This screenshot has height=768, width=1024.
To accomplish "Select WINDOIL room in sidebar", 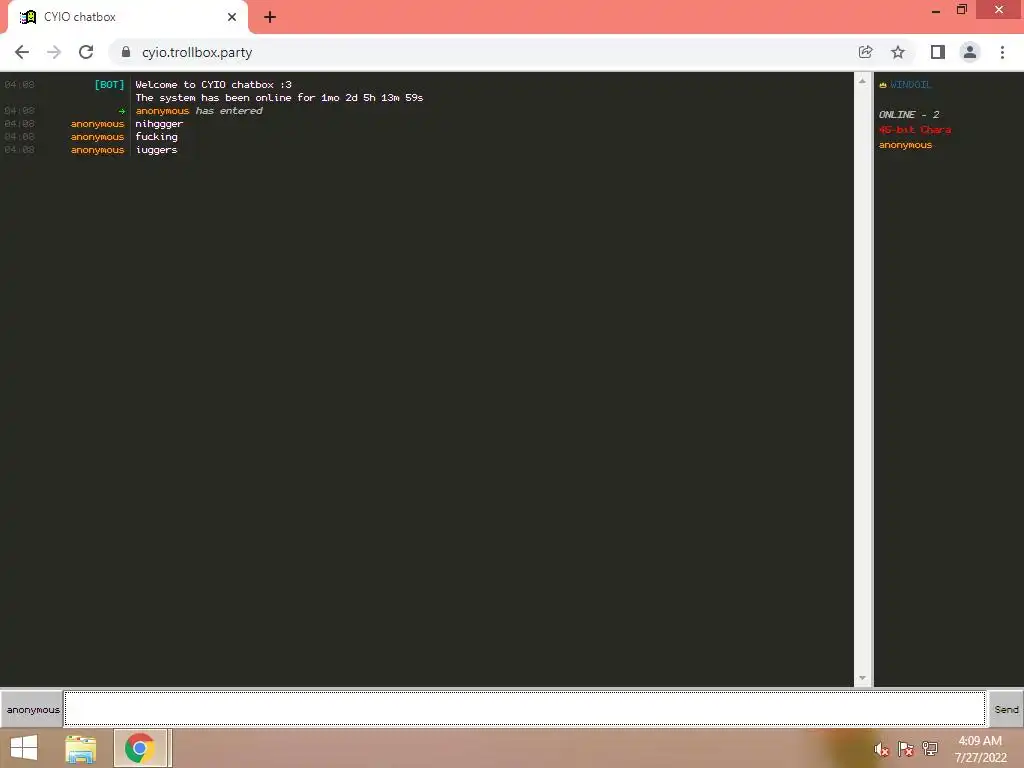I will point(910,85).
